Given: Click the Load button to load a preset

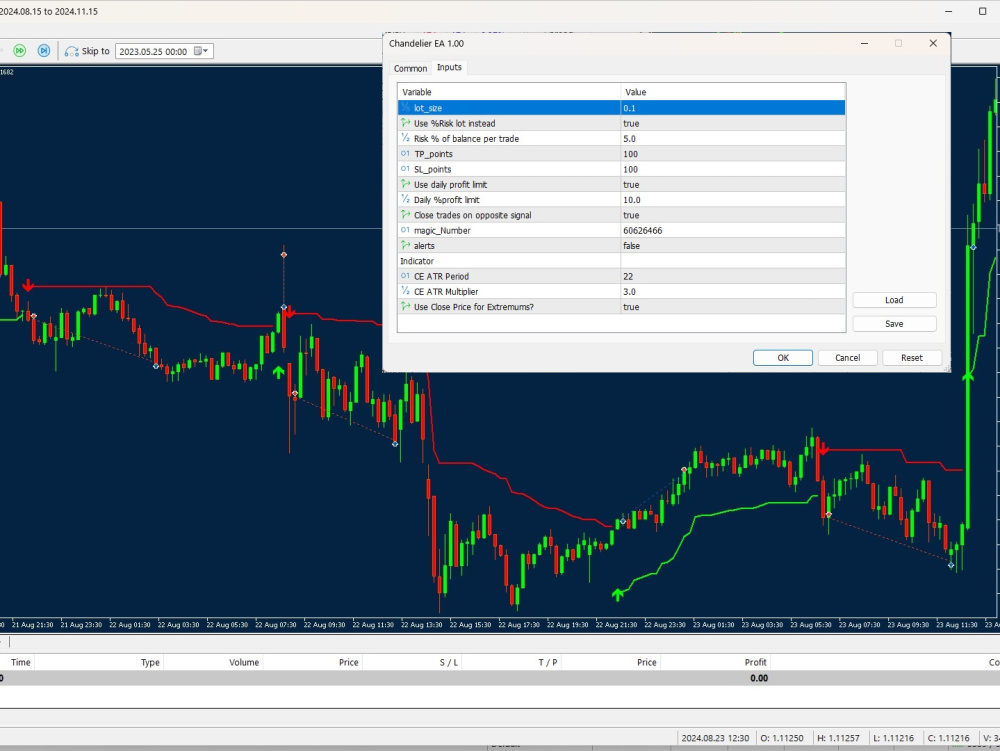Looking at the screenshot, I should click(893, 299).
